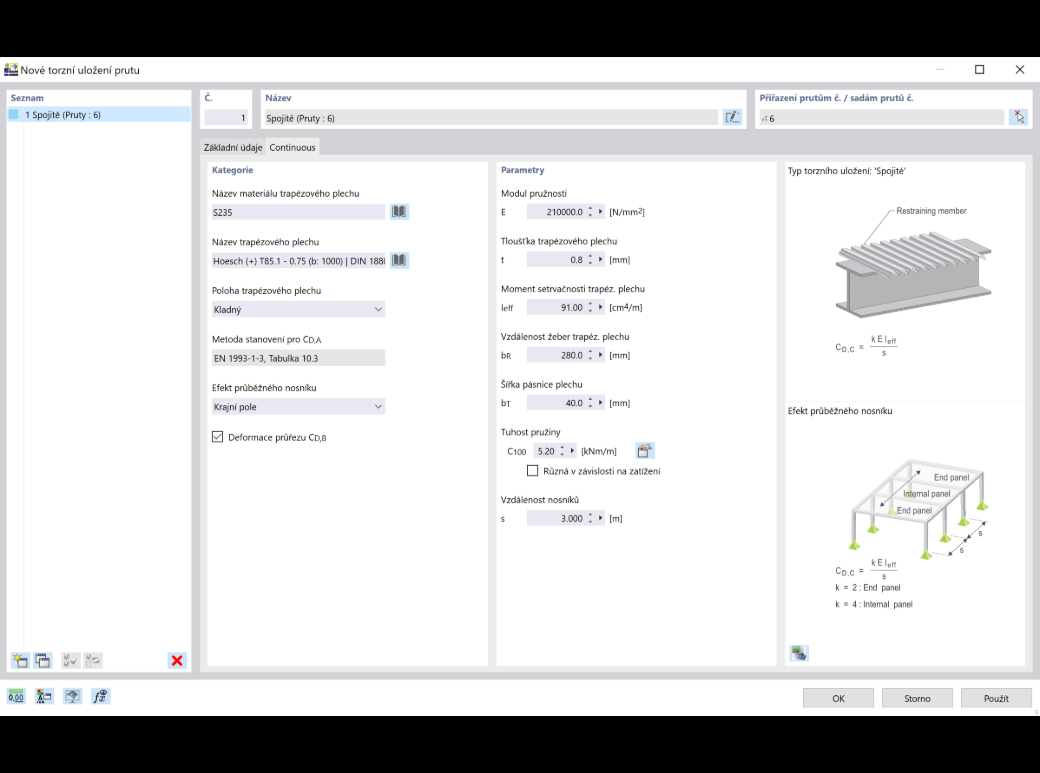This screenshot has height=773, width=1040.
Task: Click the select members icon in Přiřazení prutům
Action: pos(1019,117)
